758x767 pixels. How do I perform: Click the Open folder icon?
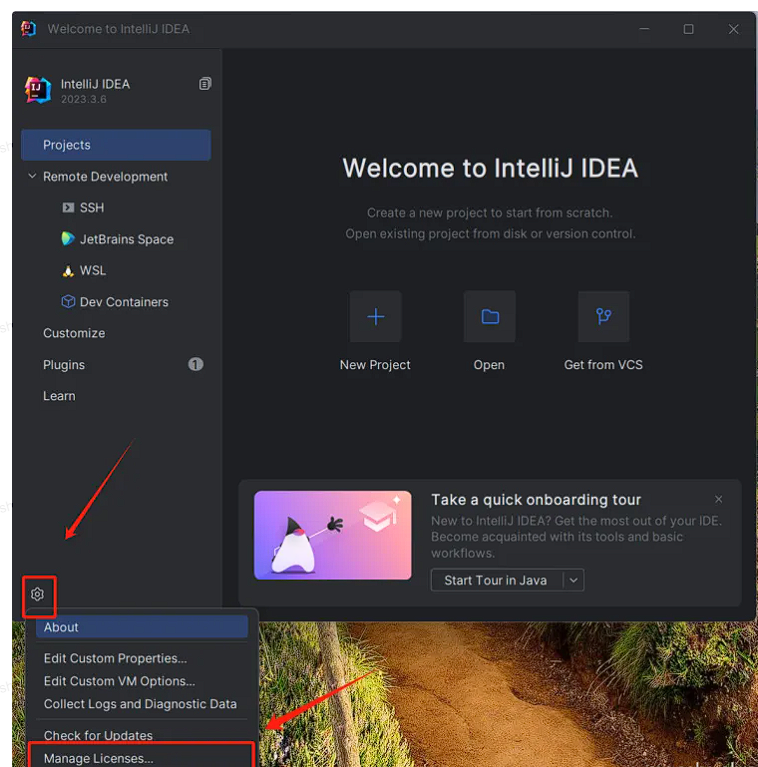[490, 316]
